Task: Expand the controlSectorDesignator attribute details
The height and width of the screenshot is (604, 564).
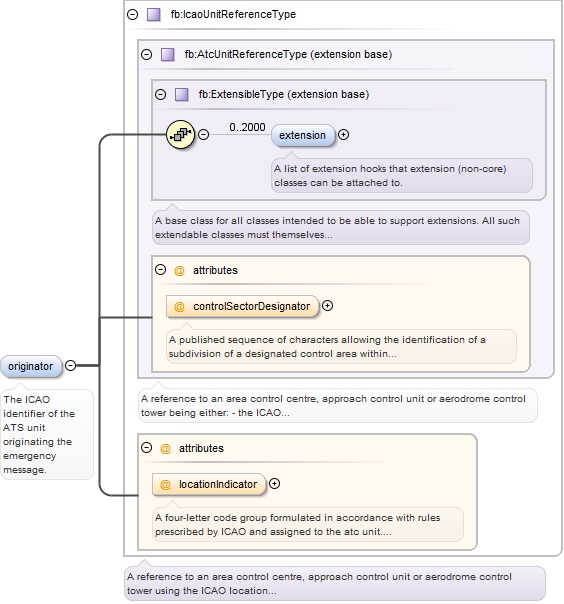Action: [327, 306]
